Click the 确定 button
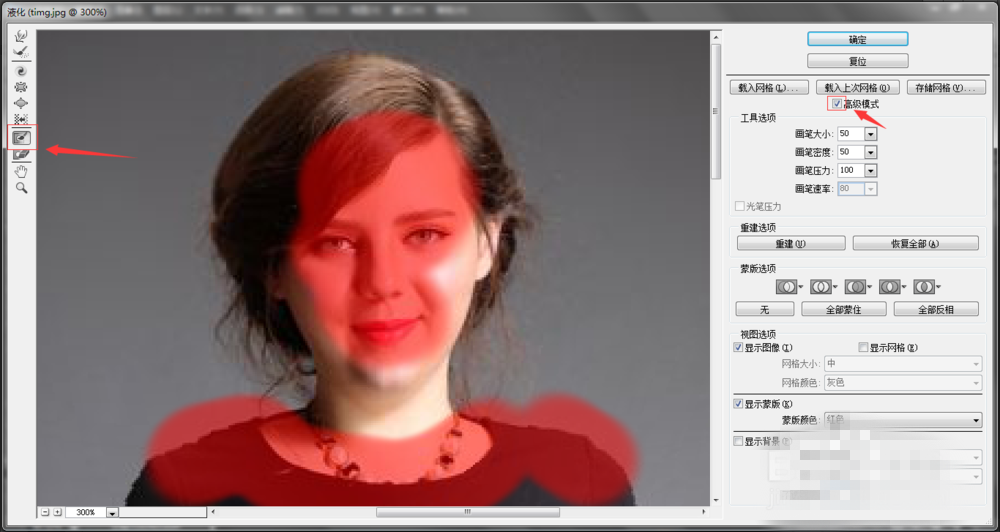 [x=857, y=39]
